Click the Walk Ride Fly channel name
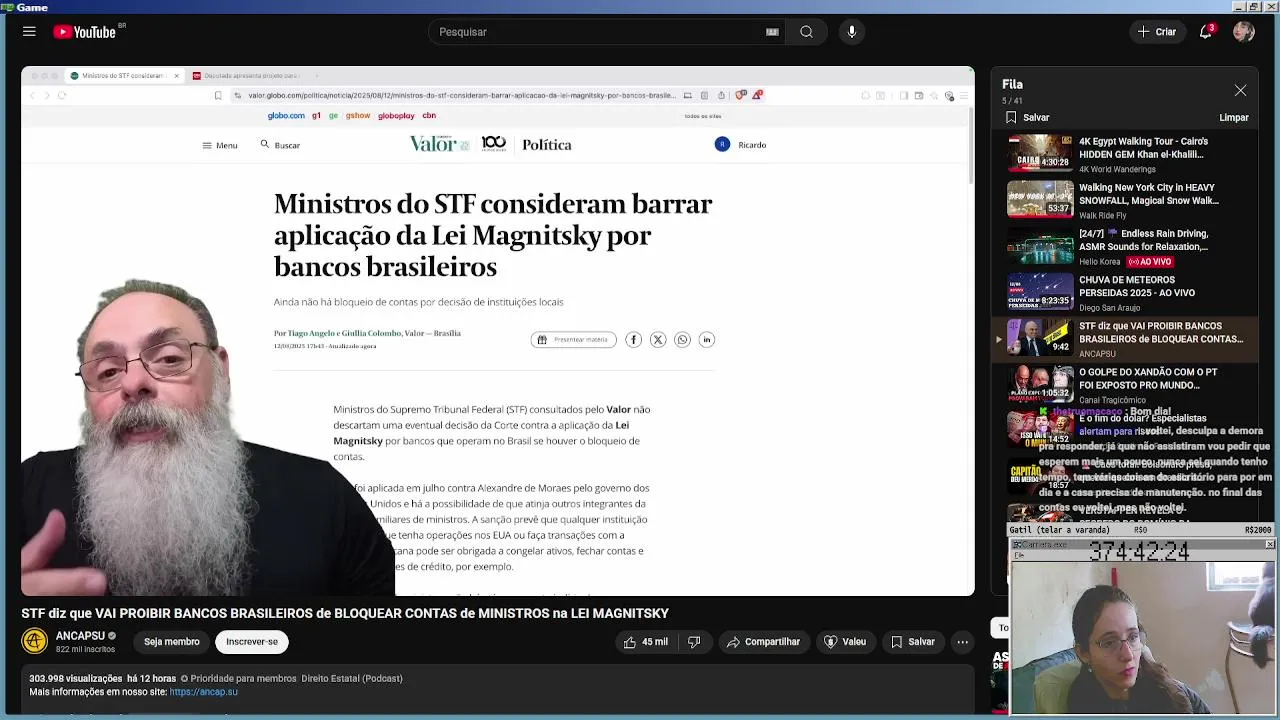The width and height of the screenshot is (1280, 720). pos(1103,216)
